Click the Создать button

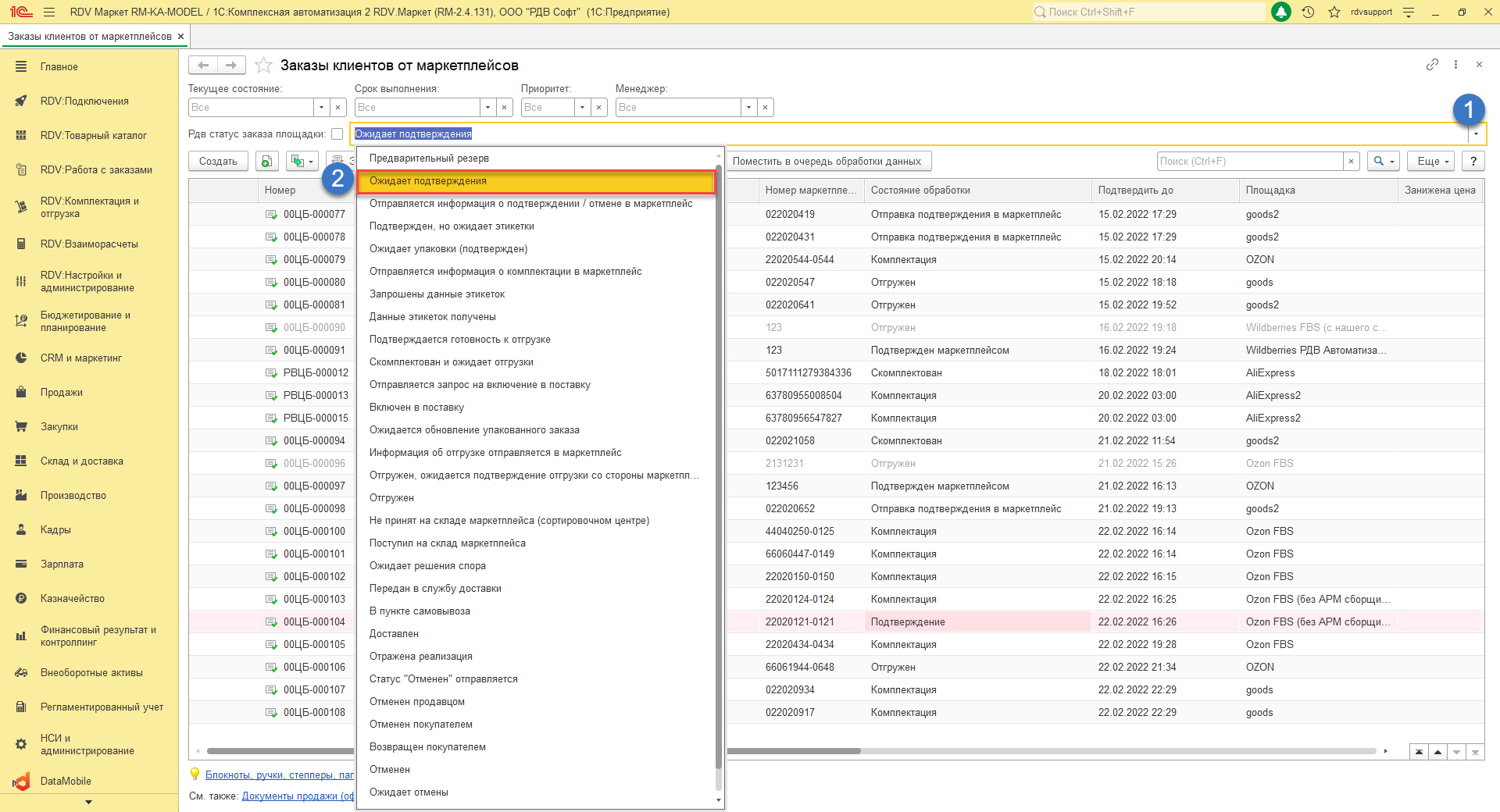(x=218, y=161)
